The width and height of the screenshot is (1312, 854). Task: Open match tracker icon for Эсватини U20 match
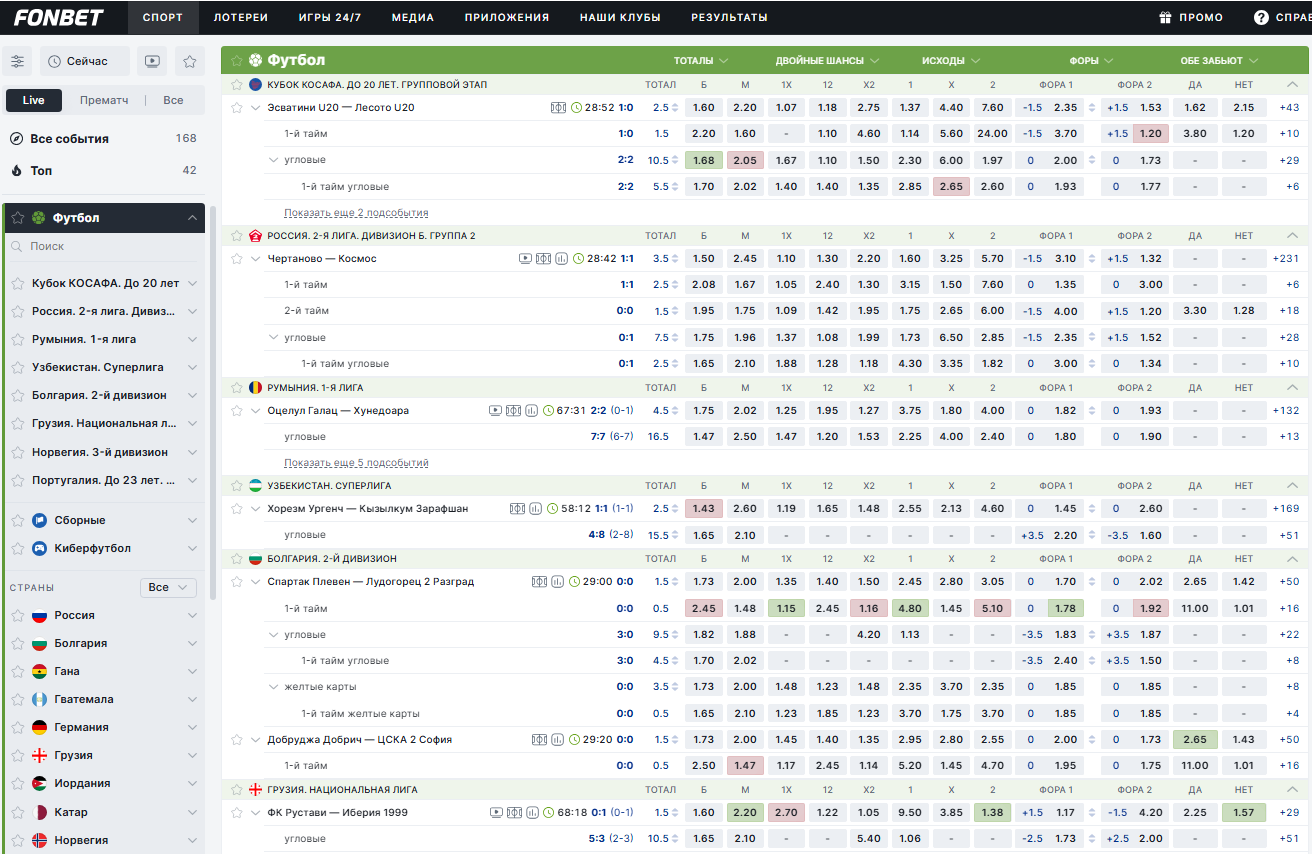point(558,107)
